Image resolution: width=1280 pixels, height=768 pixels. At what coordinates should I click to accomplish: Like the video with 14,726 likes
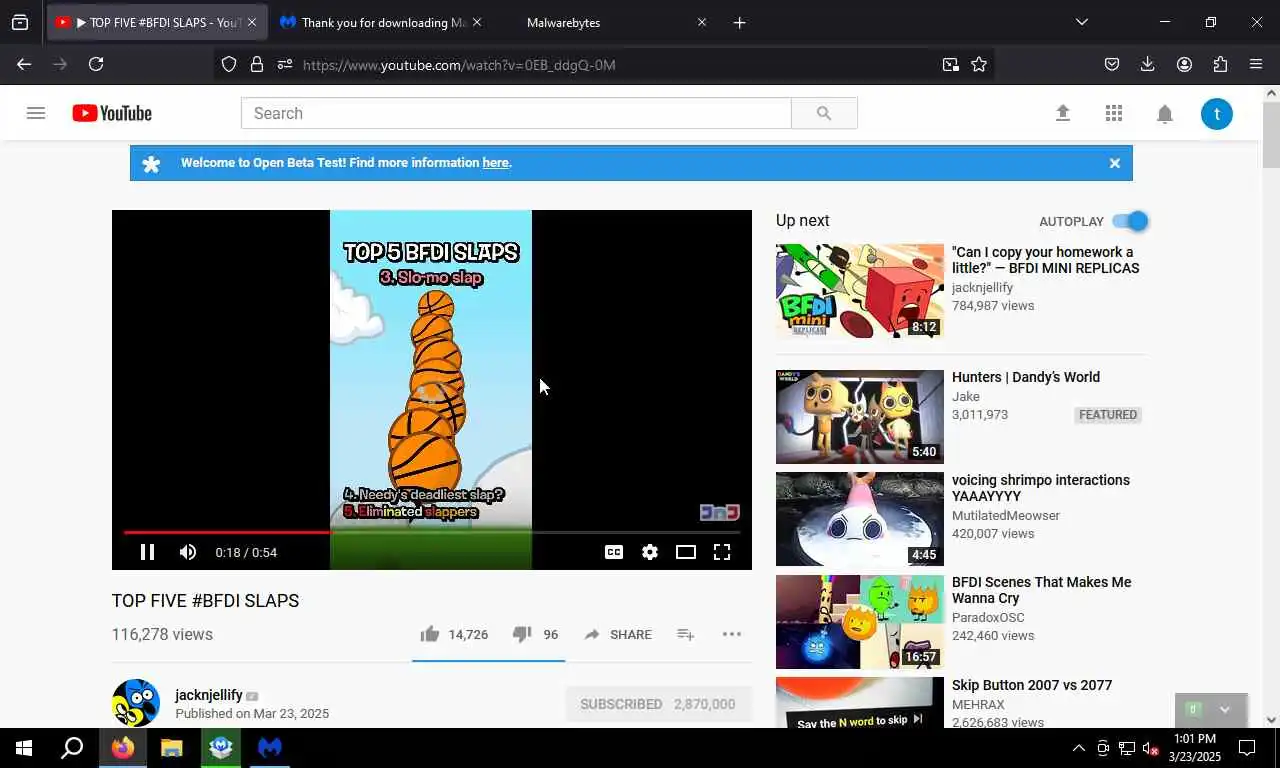pos(454,634)
